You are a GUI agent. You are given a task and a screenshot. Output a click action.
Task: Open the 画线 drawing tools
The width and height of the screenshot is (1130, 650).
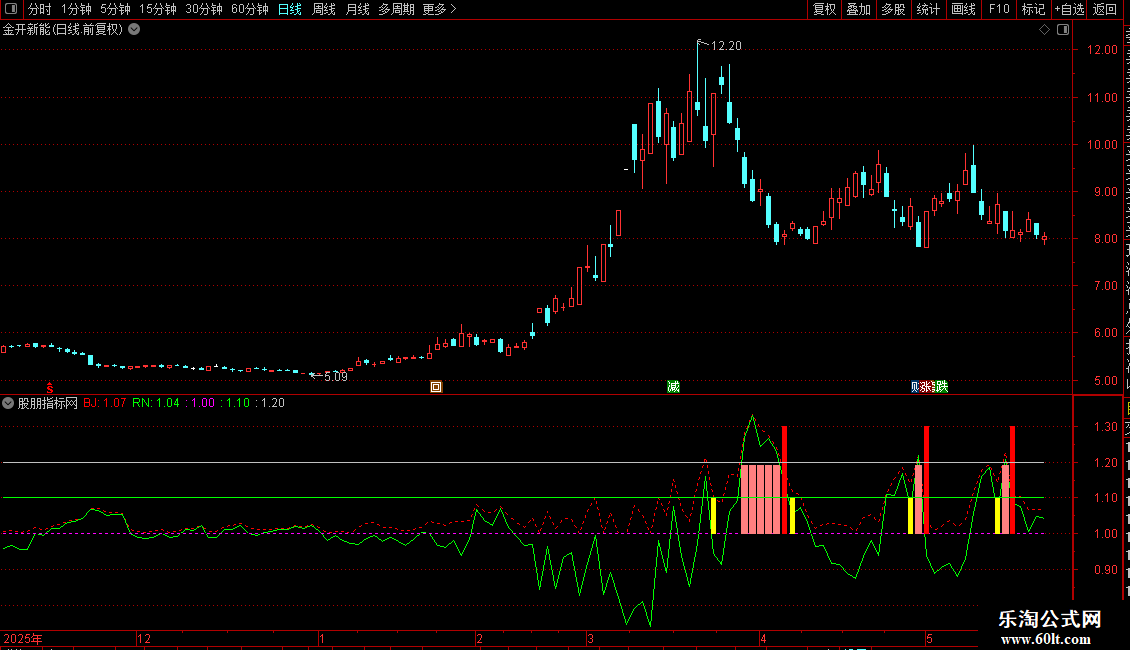(x=963, y=9)
